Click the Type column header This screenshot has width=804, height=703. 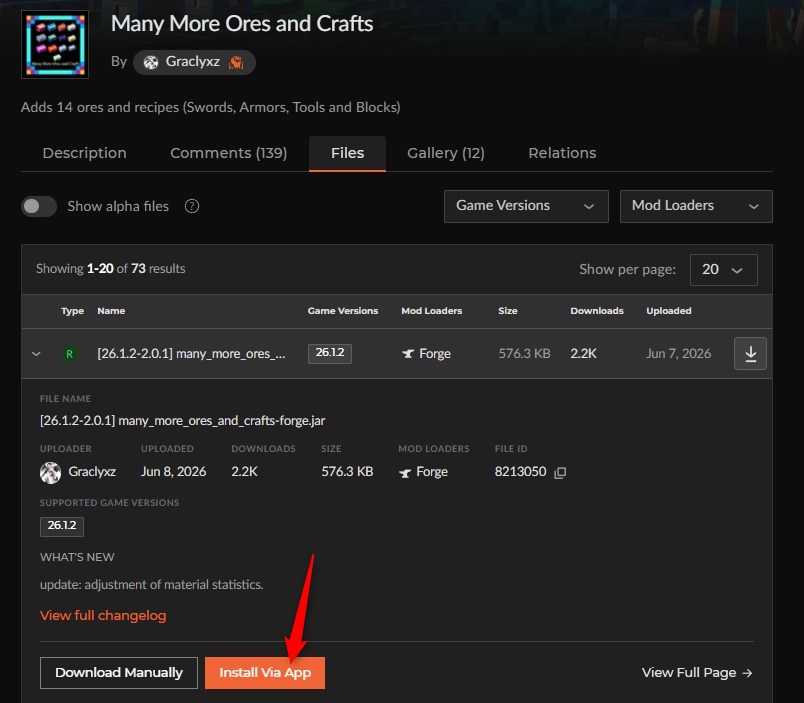(x=72, y=311)
